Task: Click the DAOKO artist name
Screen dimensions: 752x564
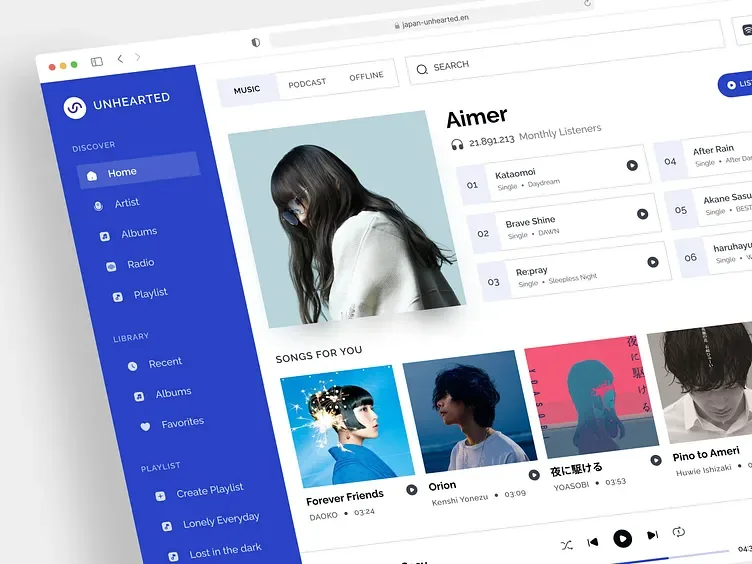Action: coord(323,517)
